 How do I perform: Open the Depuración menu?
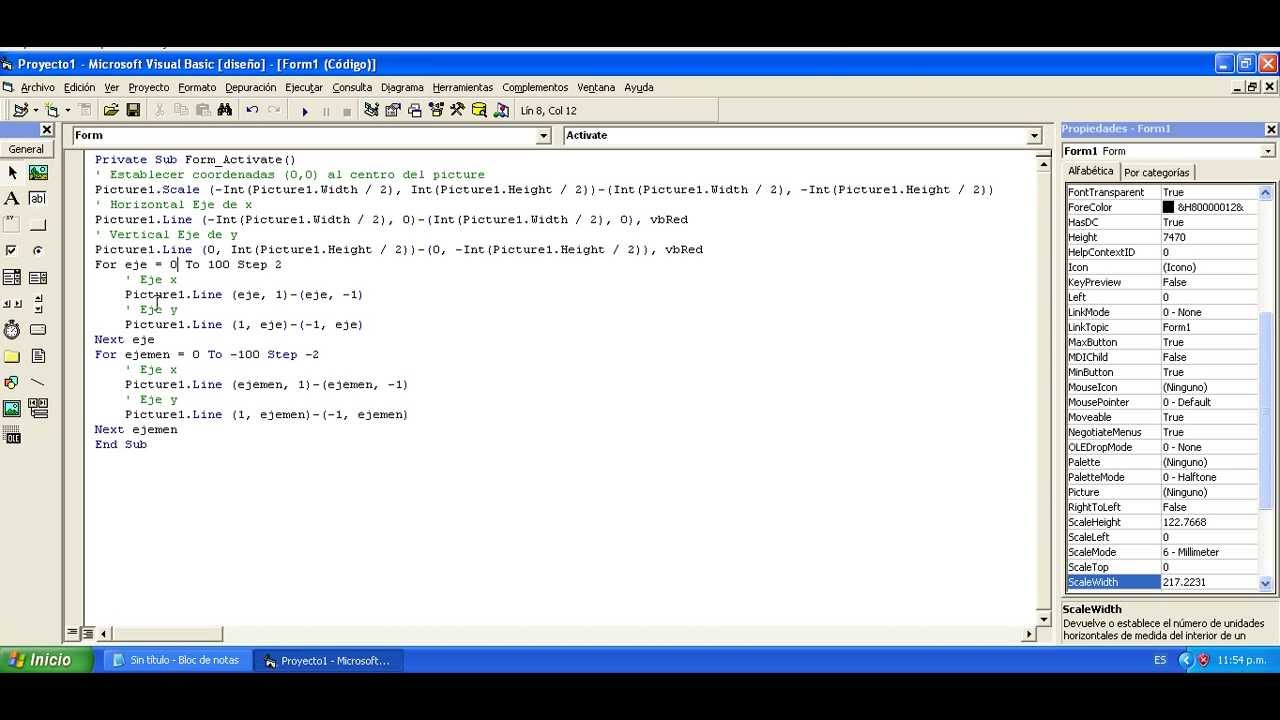(250, 87)
